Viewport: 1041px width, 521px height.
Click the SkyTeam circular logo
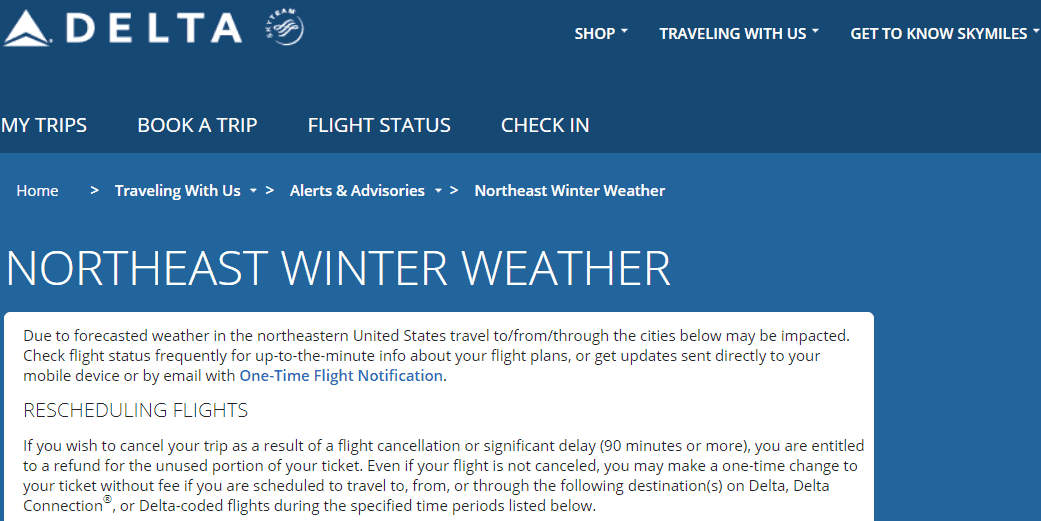tap(285, 27)
